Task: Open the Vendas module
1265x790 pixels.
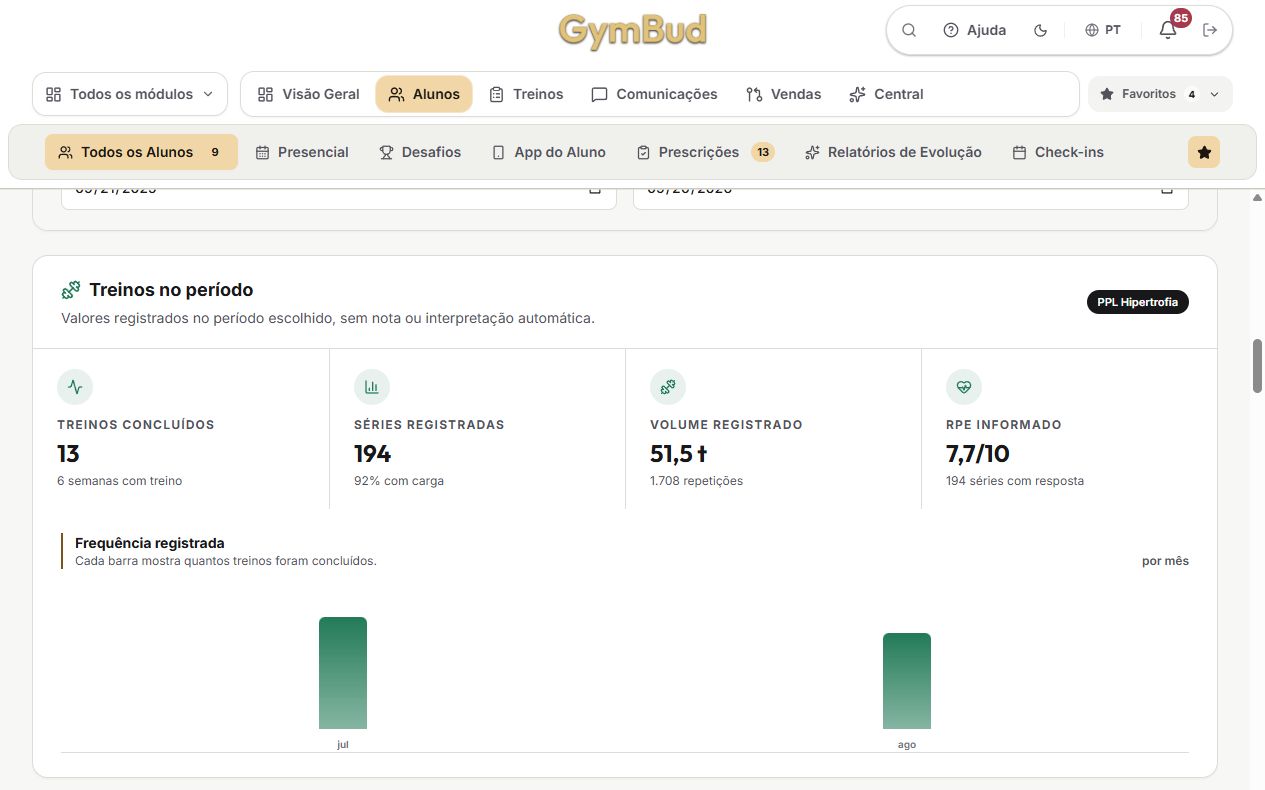Action: (784, 94)
